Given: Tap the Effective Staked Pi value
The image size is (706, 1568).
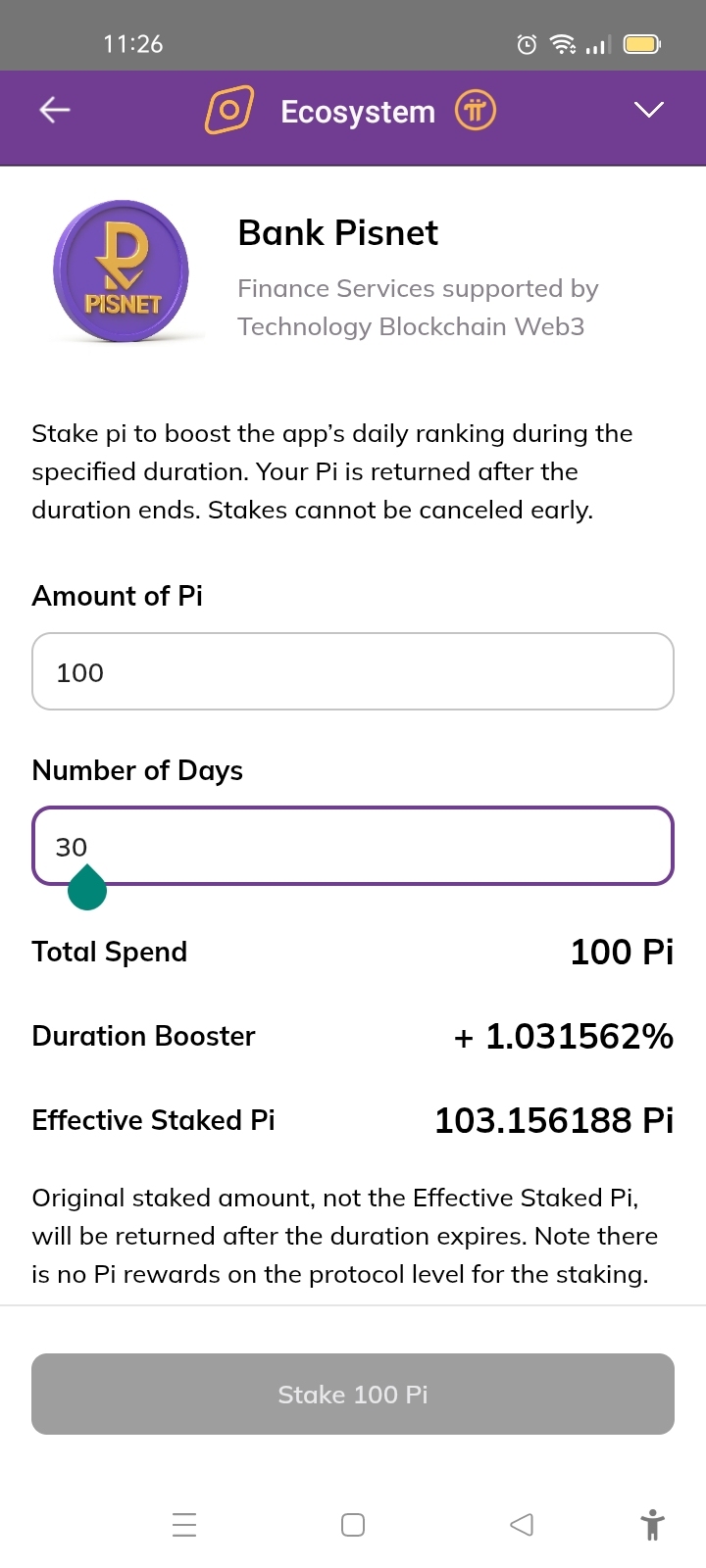Looking at the screenshot, I should point(553,1120).
